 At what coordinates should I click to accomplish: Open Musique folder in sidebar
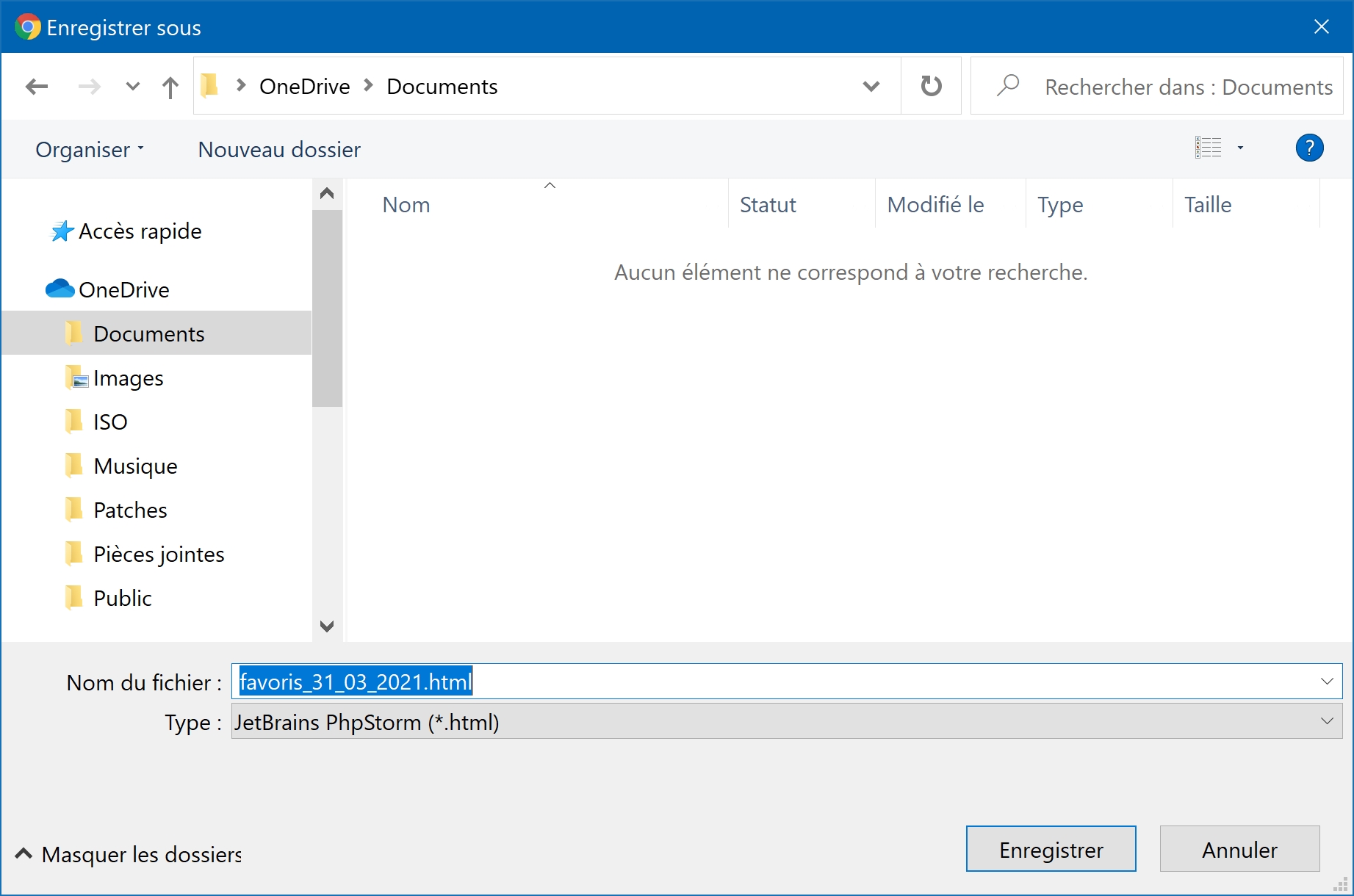[135, 466]
